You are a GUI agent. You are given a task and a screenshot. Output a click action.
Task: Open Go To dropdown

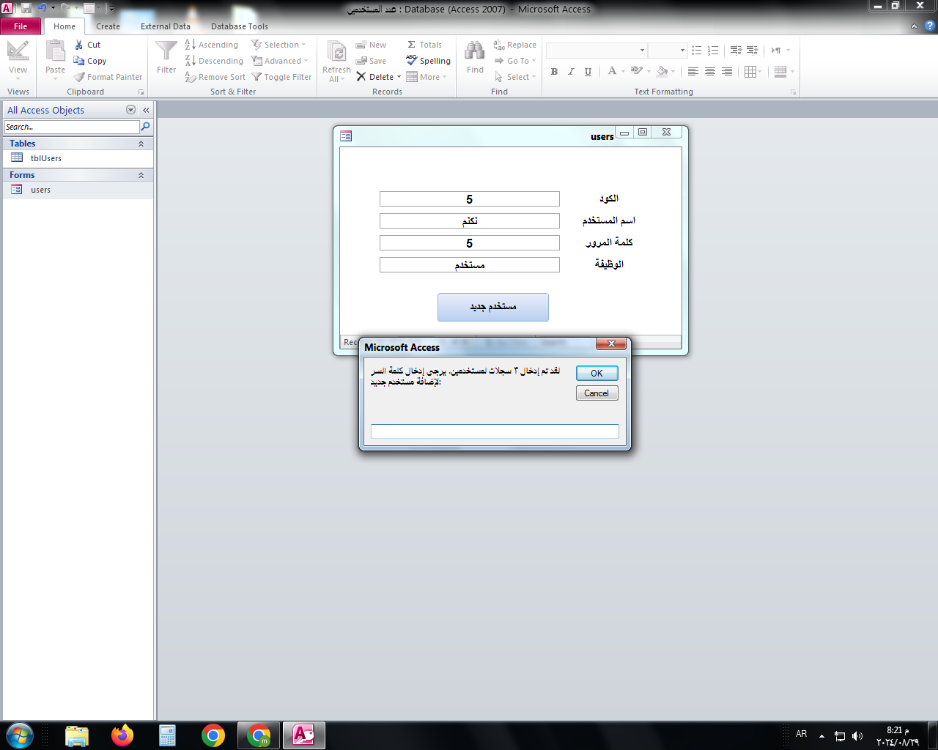coord(515,61)
